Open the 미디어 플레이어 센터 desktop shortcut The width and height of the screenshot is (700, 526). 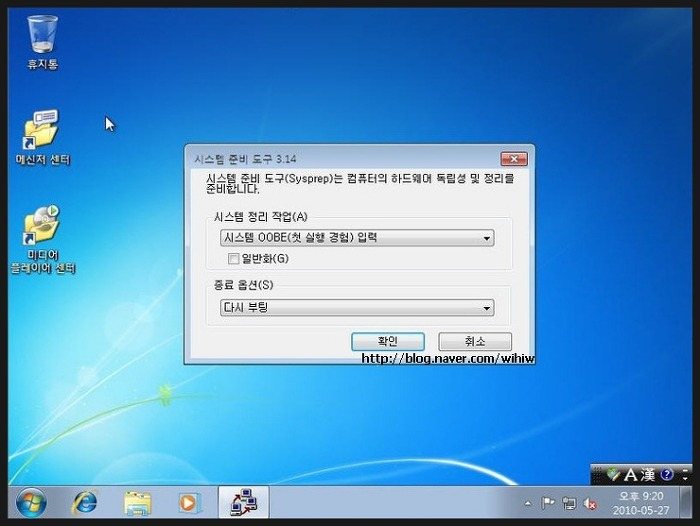(x=43, y=239)
